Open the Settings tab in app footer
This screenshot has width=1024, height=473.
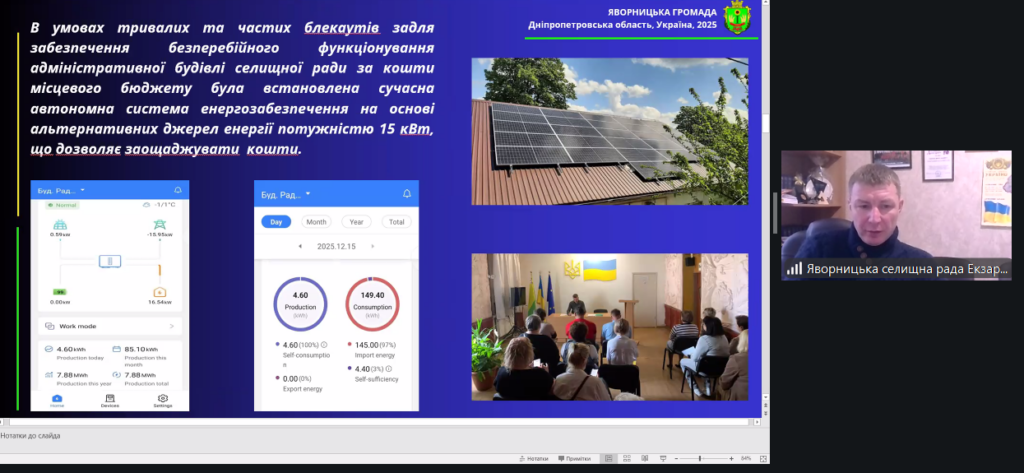point(162,401)
